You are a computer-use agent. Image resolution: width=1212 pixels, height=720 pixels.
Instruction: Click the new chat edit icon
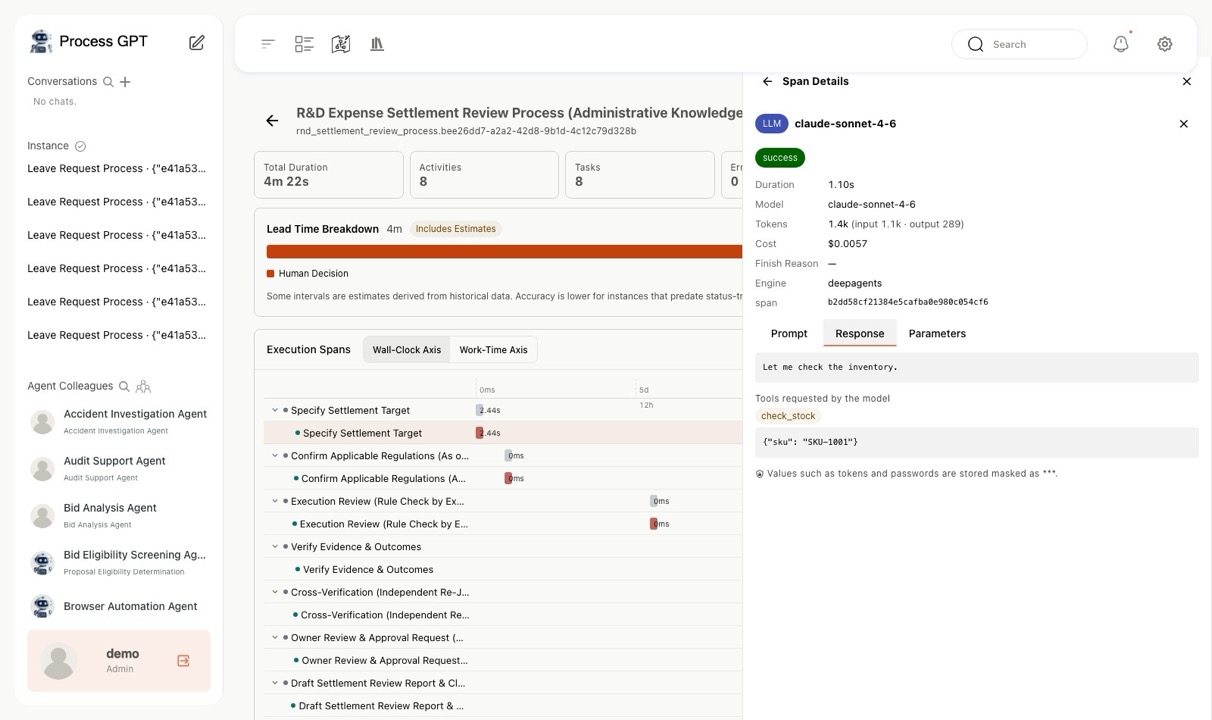click(197, 42)
